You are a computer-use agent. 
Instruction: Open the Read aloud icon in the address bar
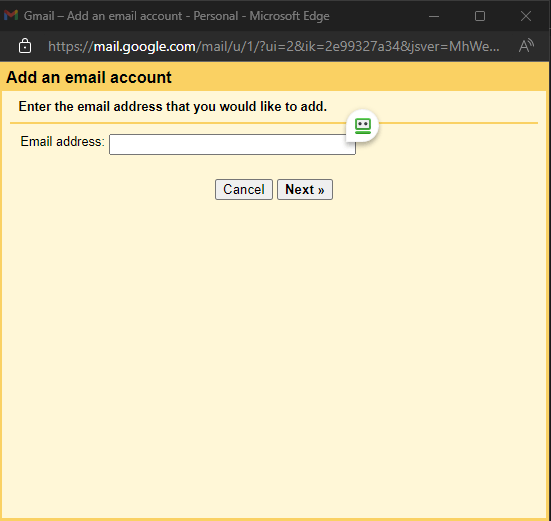pos(526,46)
